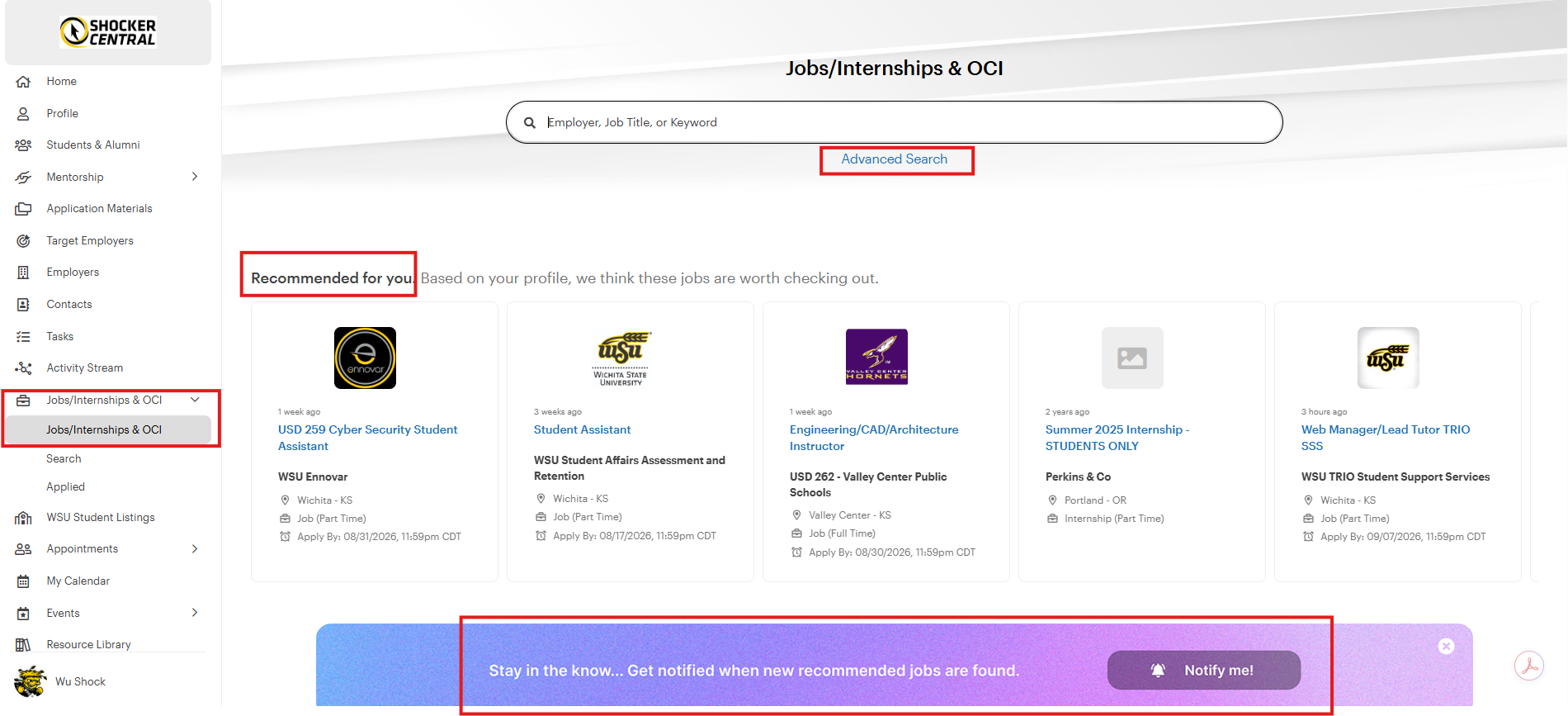Dismiss the notification banner with X
This screenshot has height=716, width=1568.
point(1446,647)
